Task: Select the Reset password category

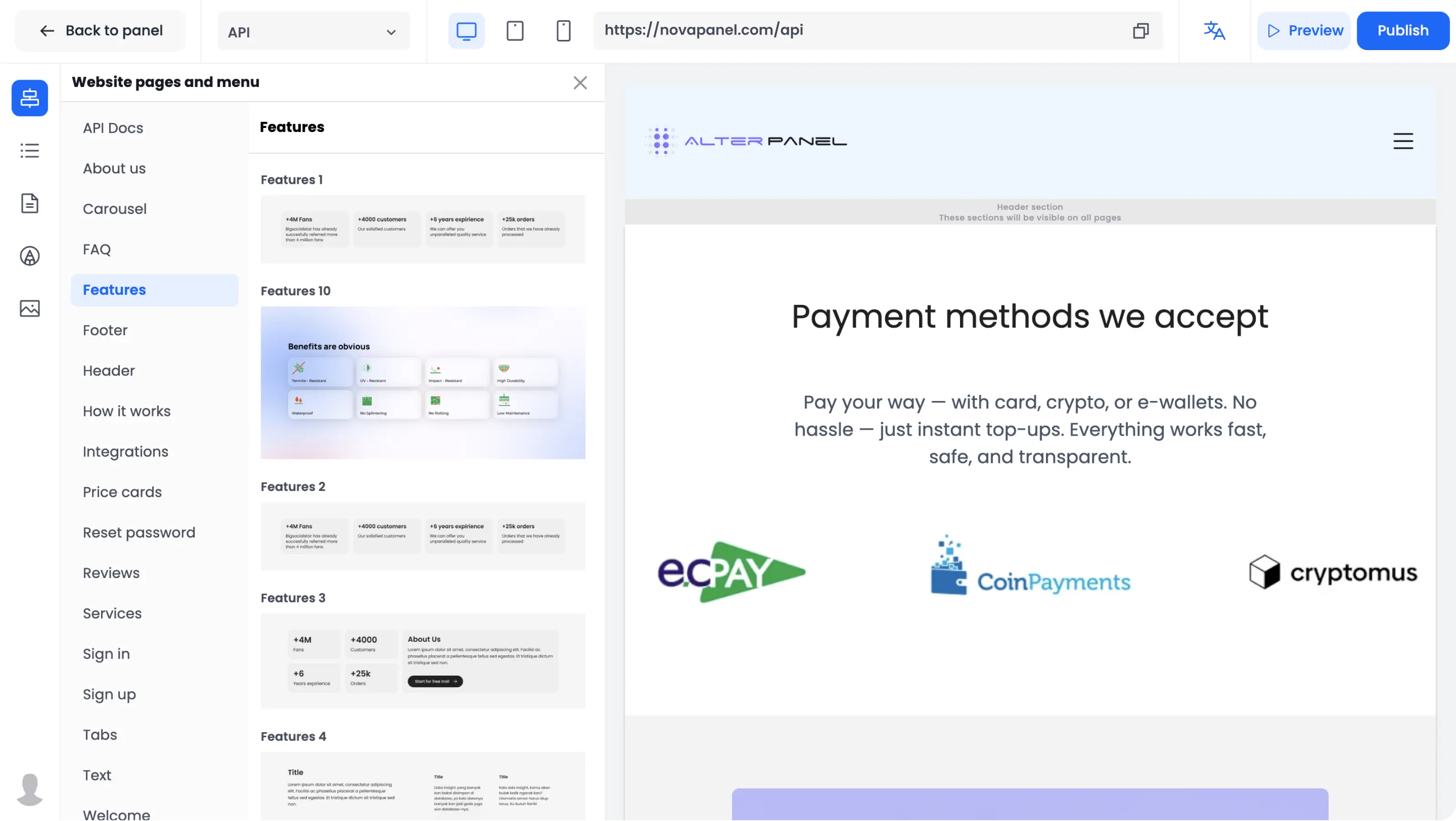Action: (154, 532)
